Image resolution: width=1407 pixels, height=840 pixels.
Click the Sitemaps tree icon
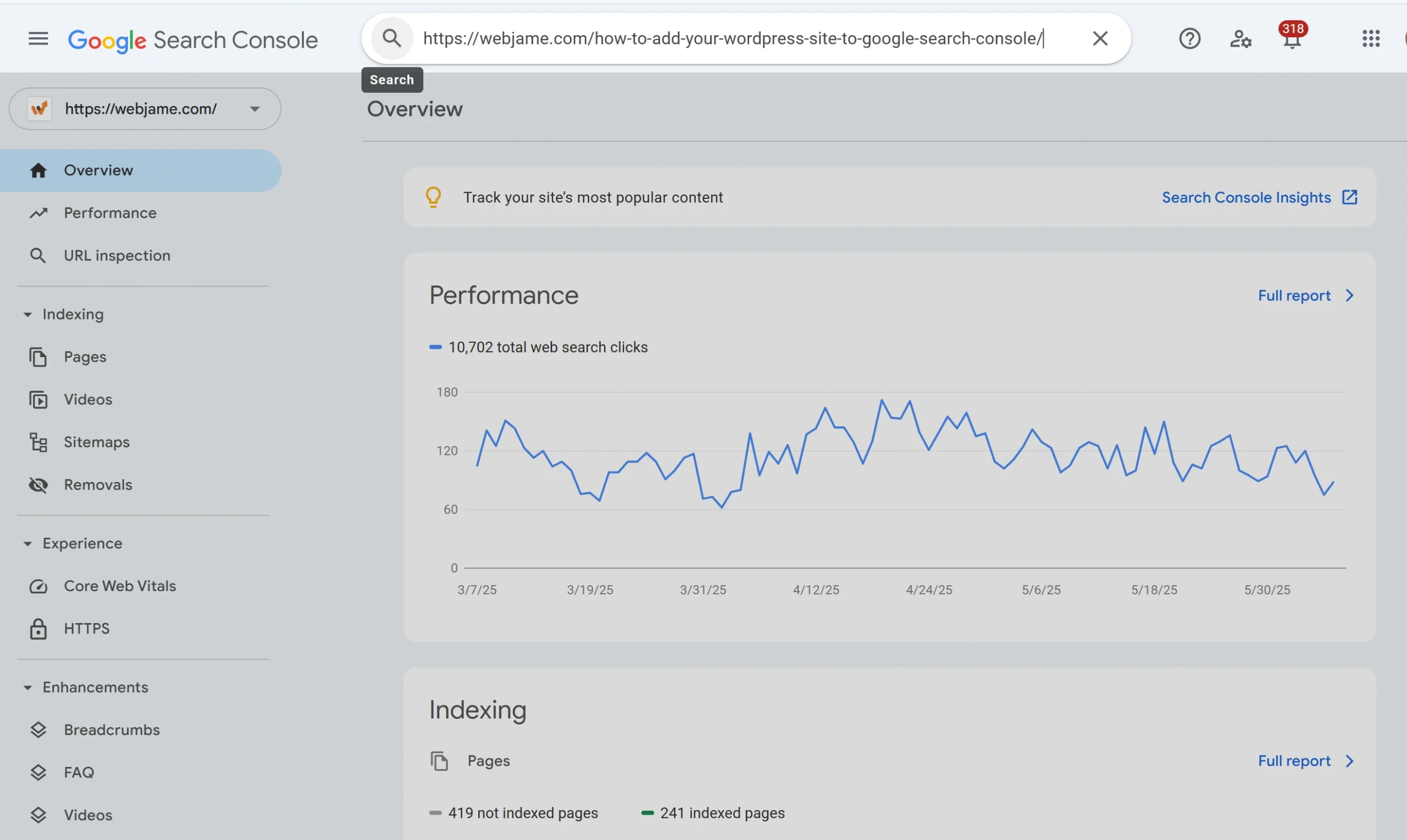pos(38,442)
